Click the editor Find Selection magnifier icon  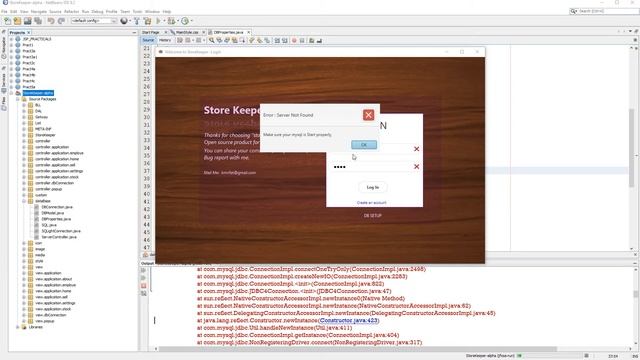(x=211, y=40)
